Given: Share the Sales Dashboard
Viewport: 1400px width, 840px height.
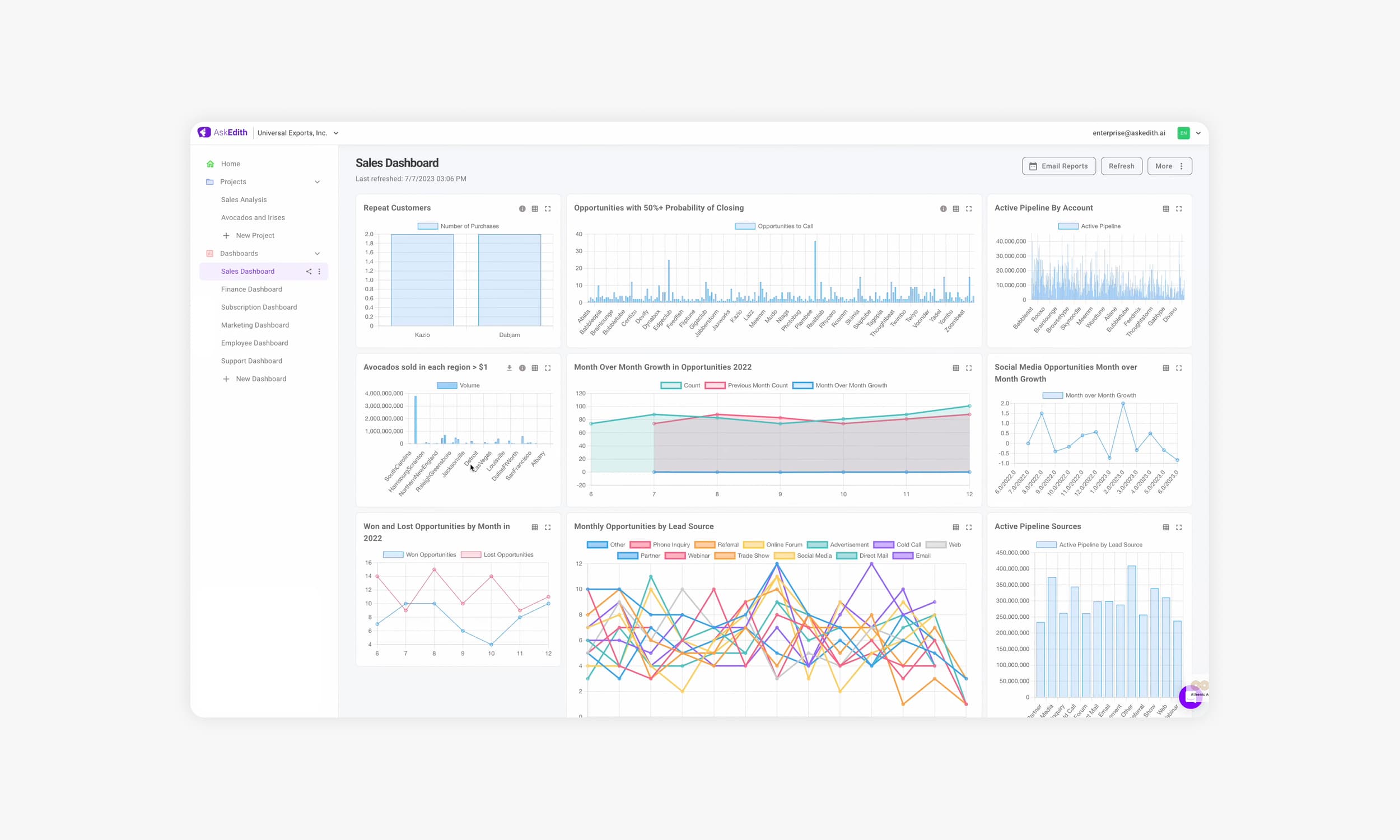Looking at the screenshot, I should [309, 271].
